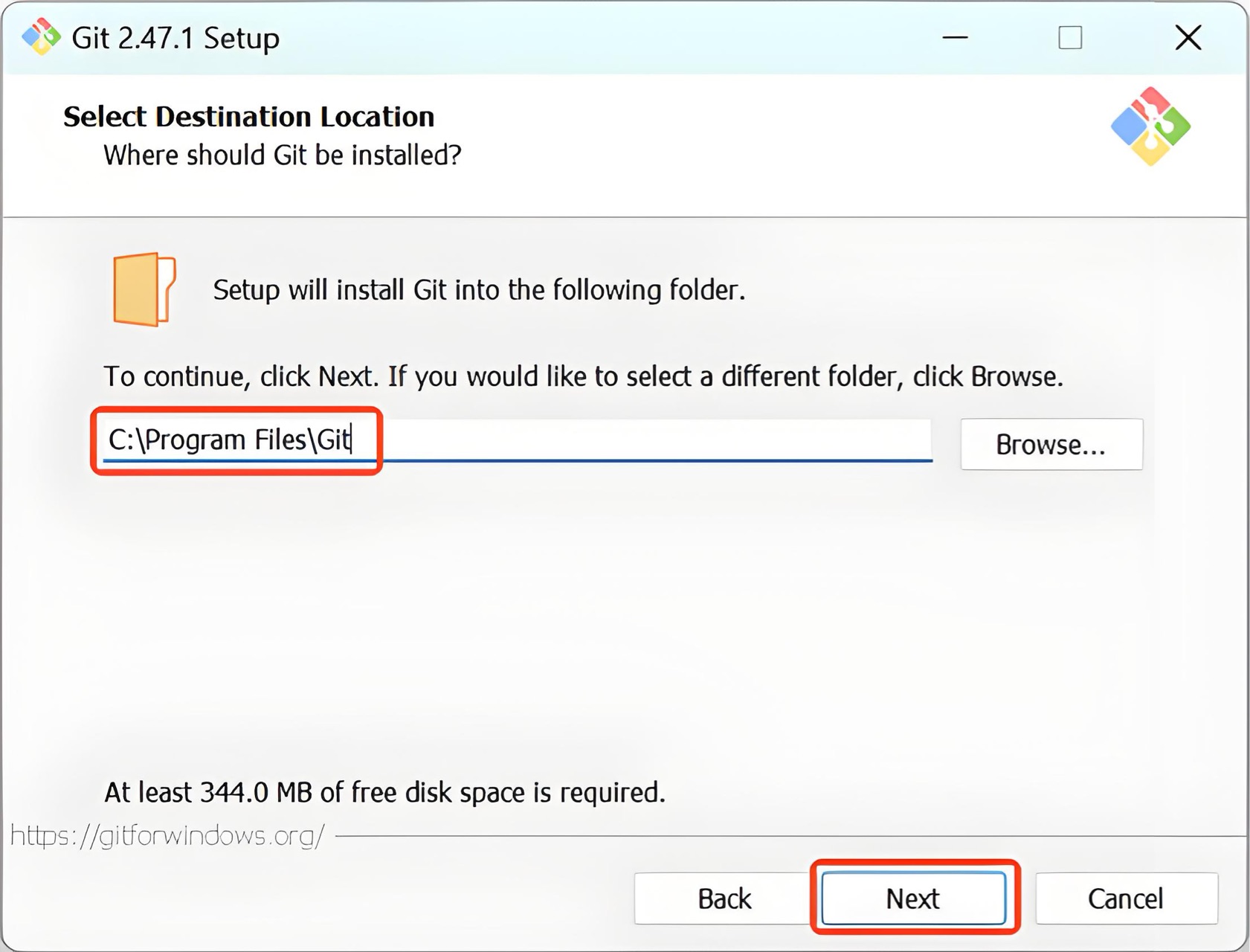Click 'Where should Git be installed?' text
This screenshot has width=1250, height=952.
click(282, 155)
